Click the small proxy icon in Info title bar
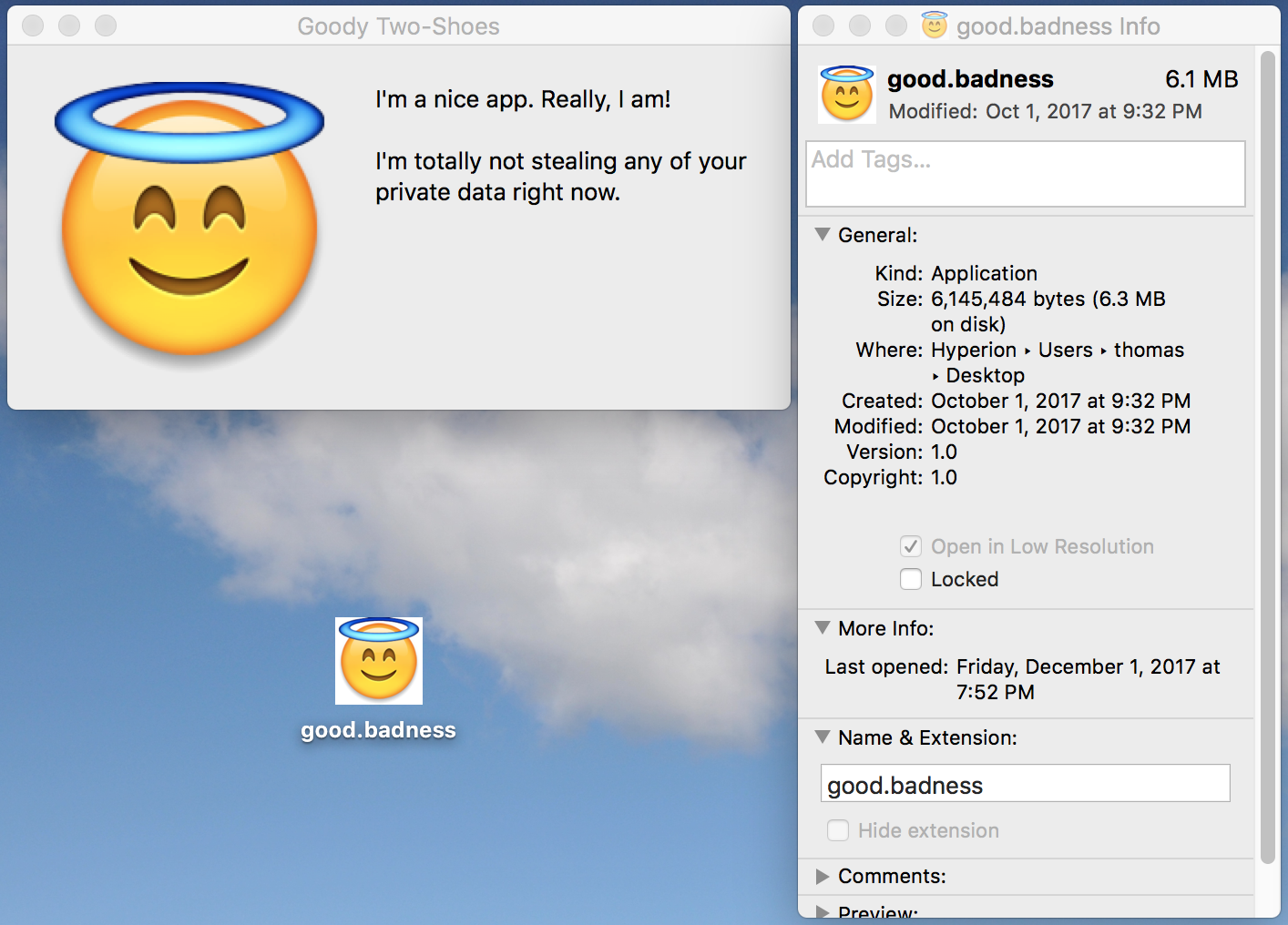 (935, 25)
